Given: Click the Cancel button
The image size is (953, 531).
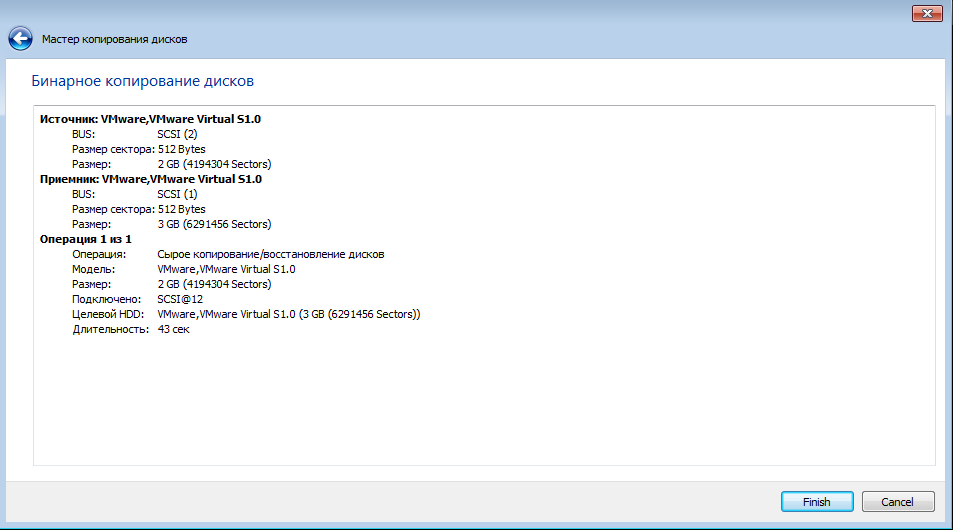Looking at the screenshot, I should tap(898, 502).
